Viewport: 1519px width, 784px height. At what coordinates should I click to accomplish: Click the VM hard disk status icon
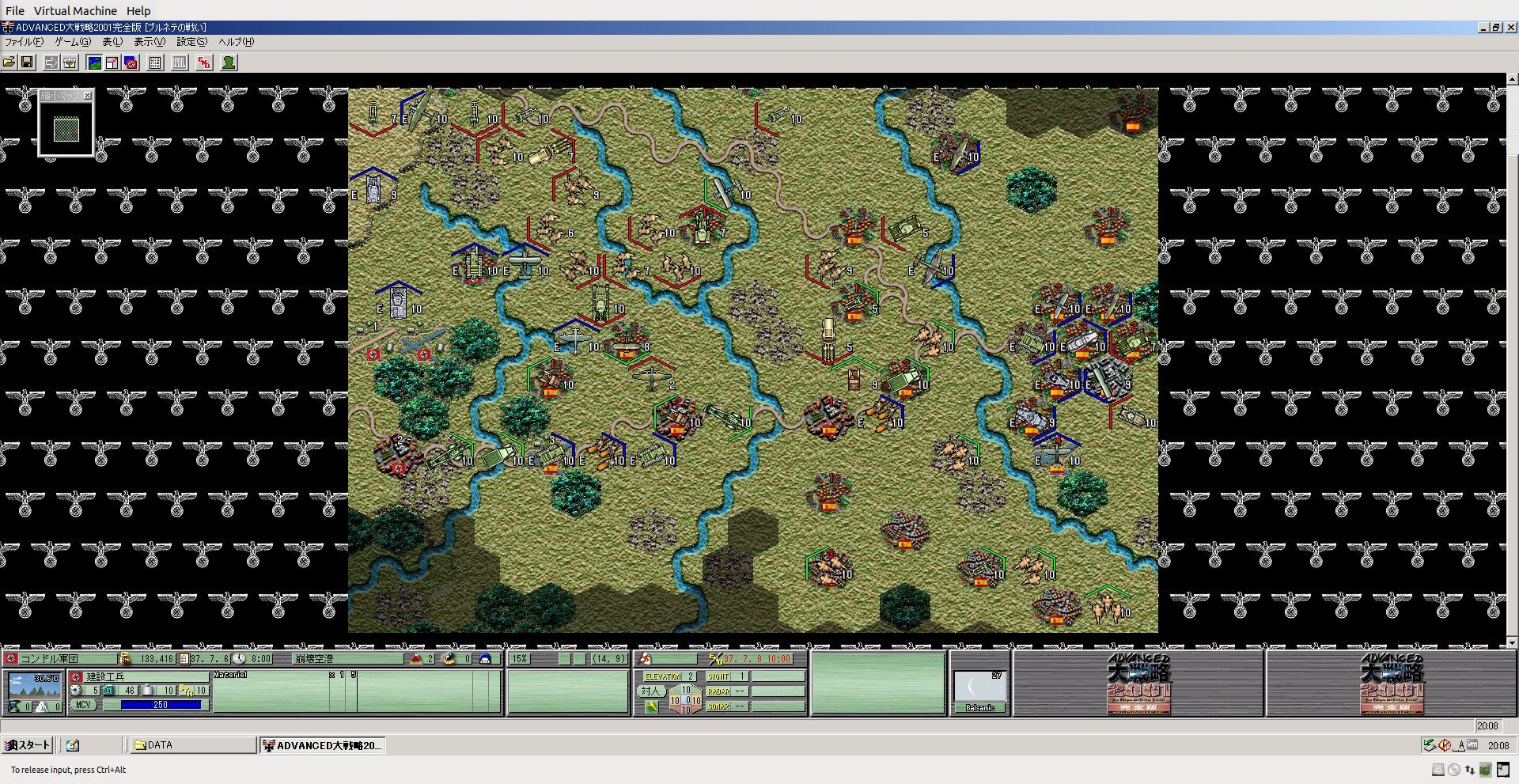point(1438,770)
